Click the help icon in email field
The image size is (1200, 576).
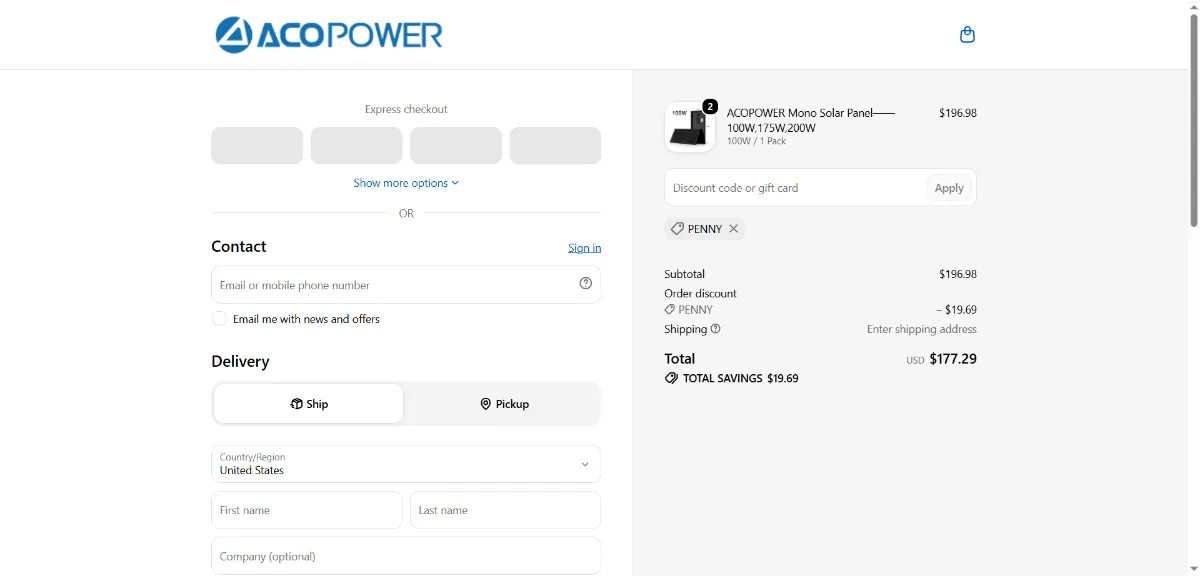(586, 284)
